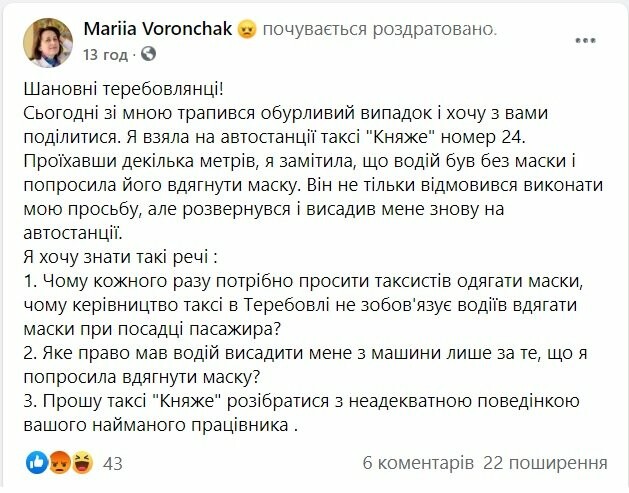The image size is (629, 493).
Task: Click the author name Mariia Voronchak
Action: (x=158, y=29)
